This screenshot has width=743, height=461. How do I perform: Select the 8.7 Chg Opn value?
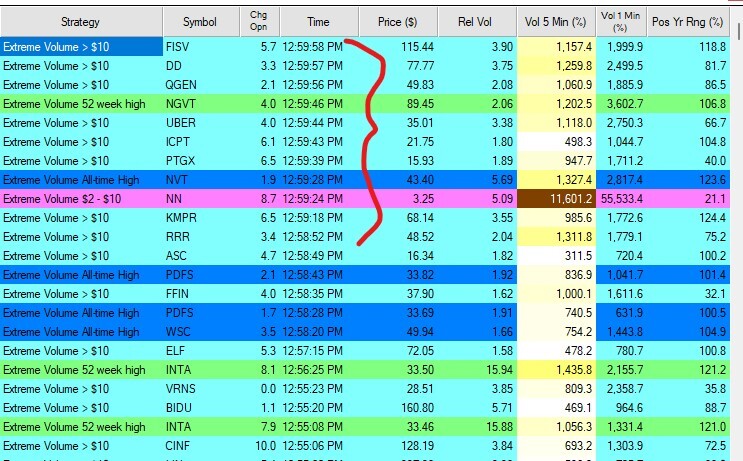click(268, 199)
